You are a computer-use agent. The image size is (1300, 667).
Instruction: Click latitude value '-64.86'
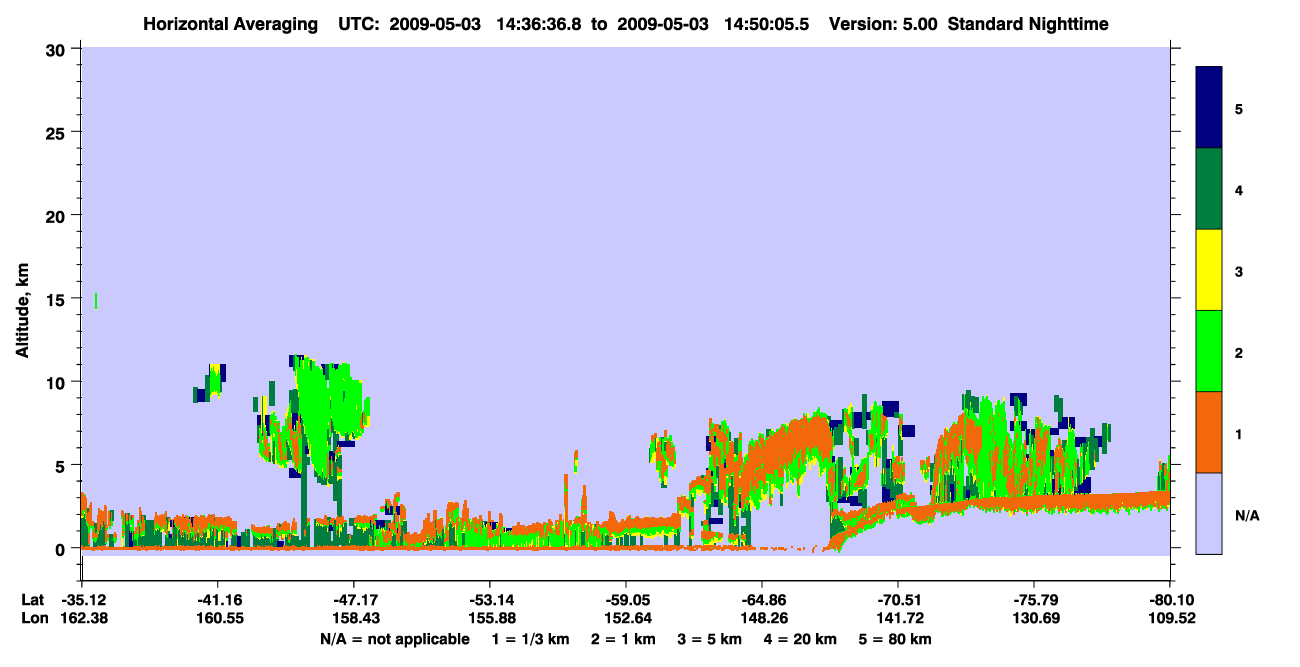pyautogui.click(x=761, y=600)
